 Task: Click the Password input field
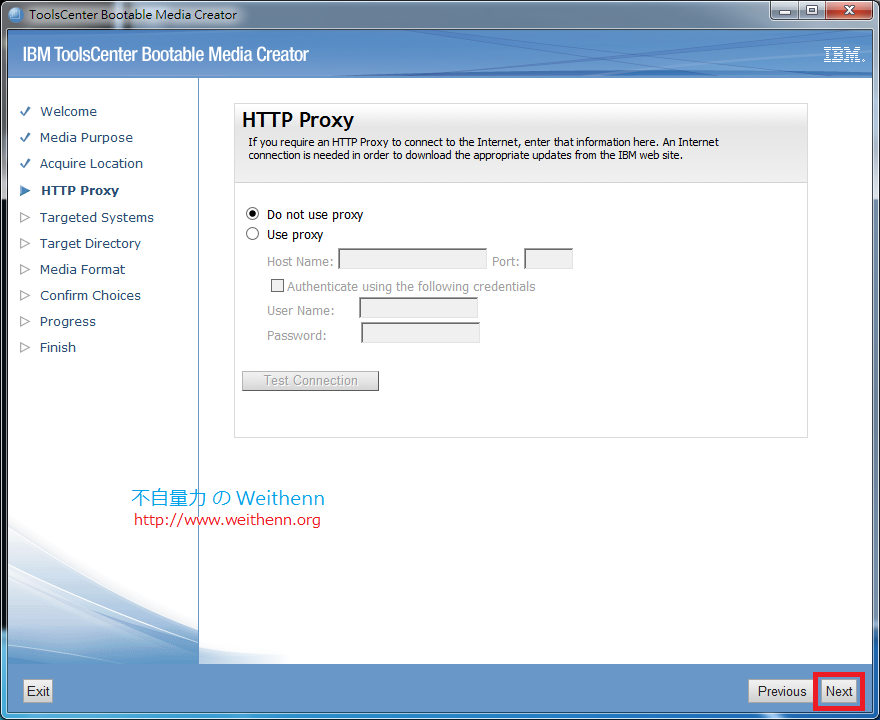click(x=420, y=333)
